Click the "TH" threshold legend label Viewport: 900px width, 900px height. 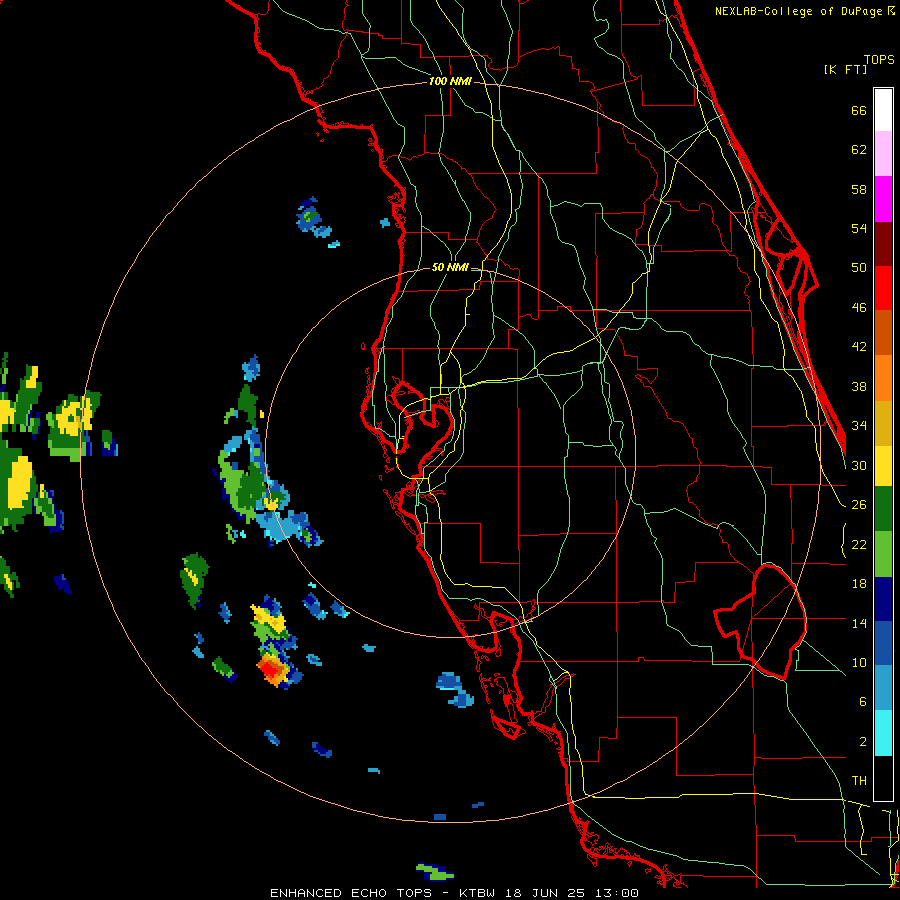pos(859,781)
